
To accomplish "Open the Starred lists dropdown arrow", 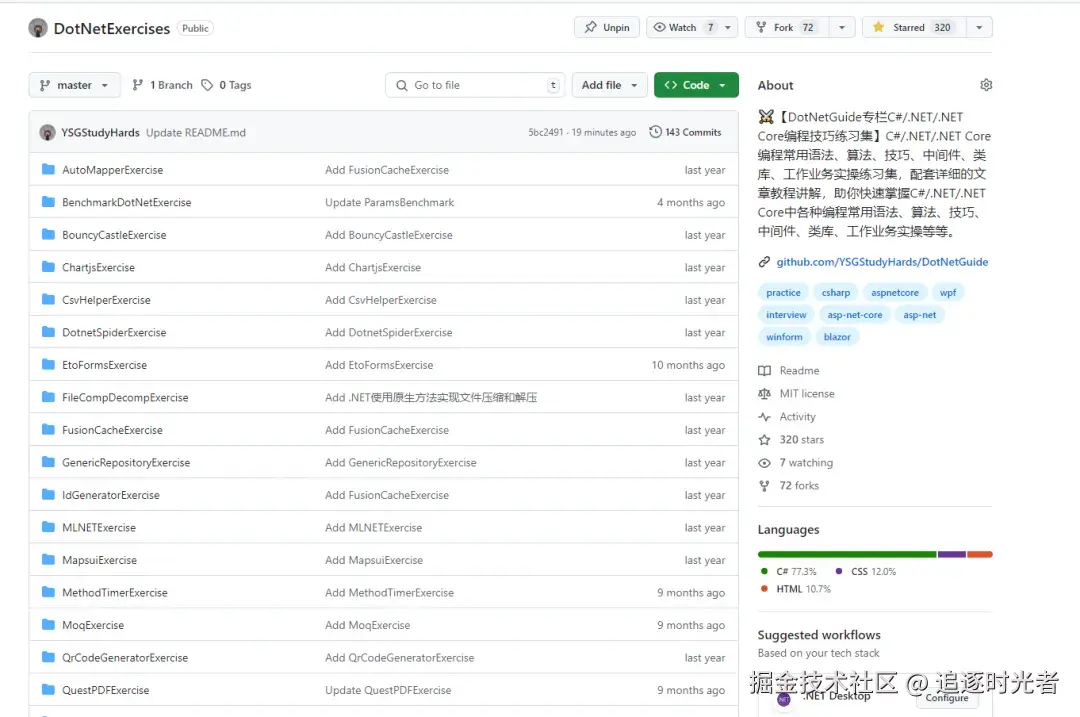I will click(979, 28).
